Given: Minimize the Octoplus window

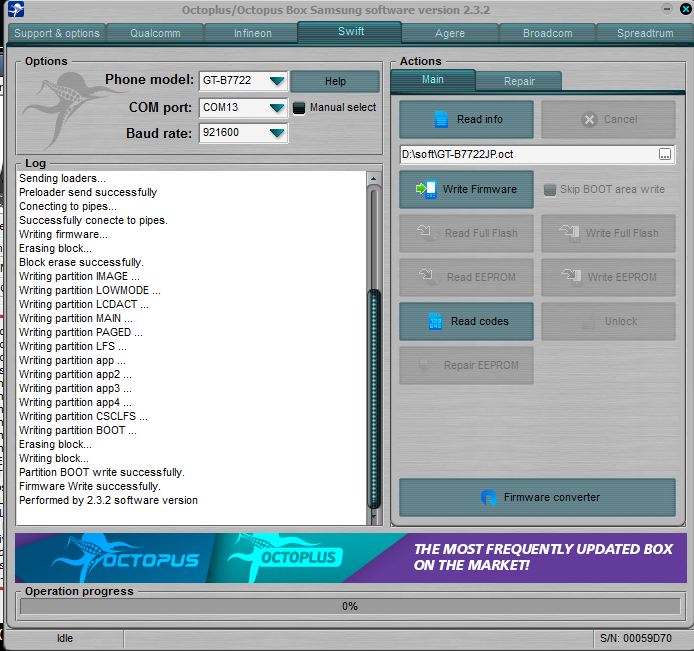Looking at the screenshot, I should click(x=667, y=8).
